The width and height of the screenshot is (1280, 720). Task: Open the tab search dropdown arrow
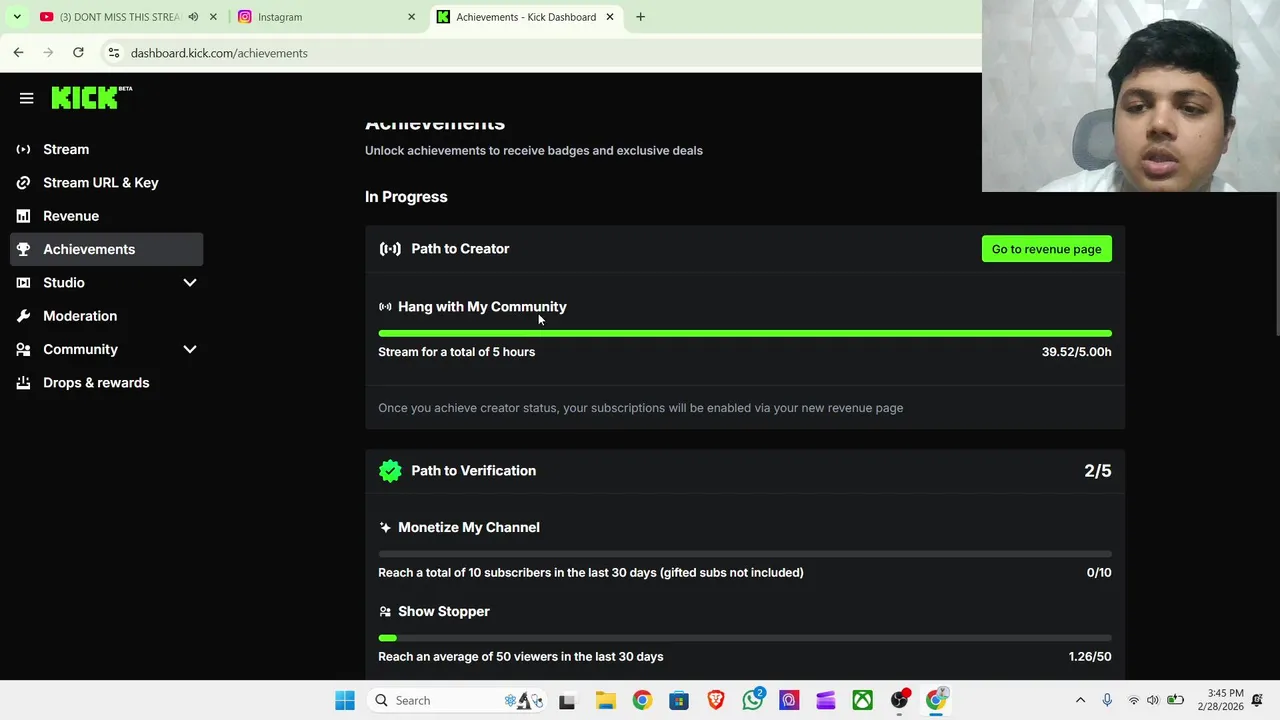point(17,17)
